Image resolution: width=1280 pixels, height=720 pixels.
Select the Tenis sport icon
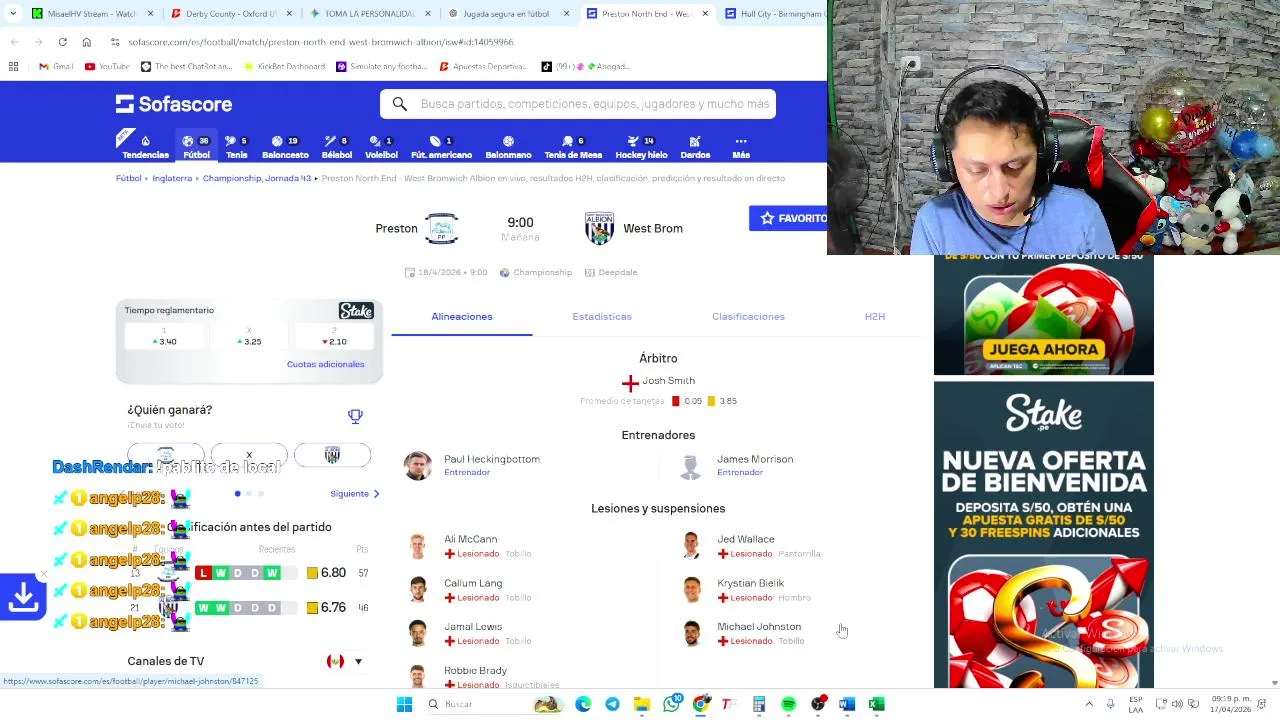tap(236, 147)
